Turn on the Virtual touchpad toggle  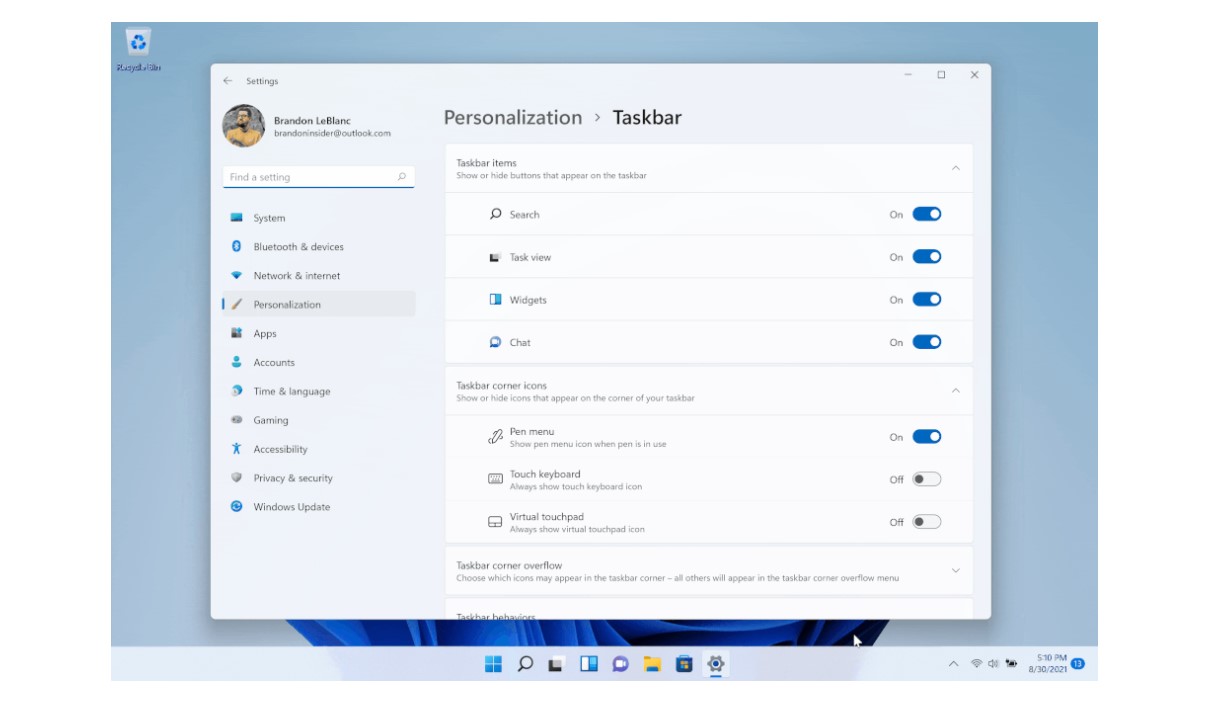tap(926, 522)
